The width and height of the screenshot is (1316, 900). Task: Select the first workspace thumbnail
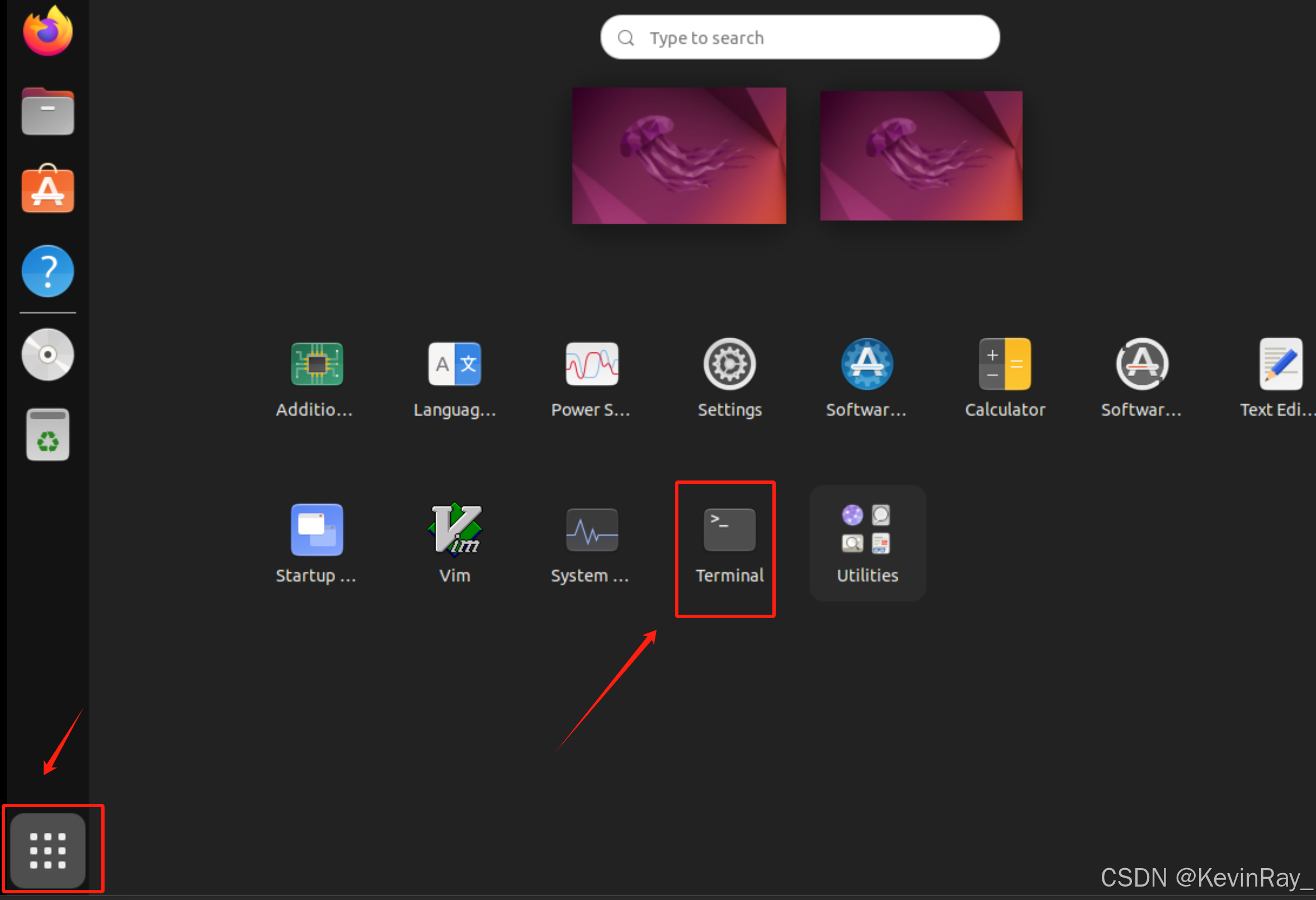click(679, 156)
